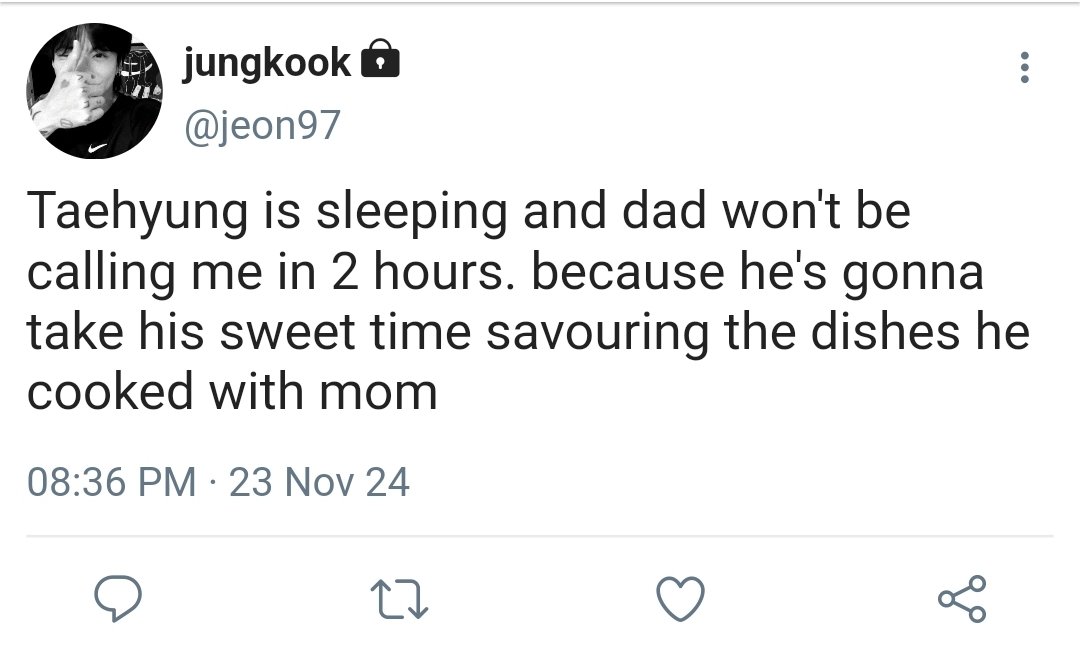
Task: Select the 23 Nov 24 date
Action: pyautogui.click(x=319, y=481)
